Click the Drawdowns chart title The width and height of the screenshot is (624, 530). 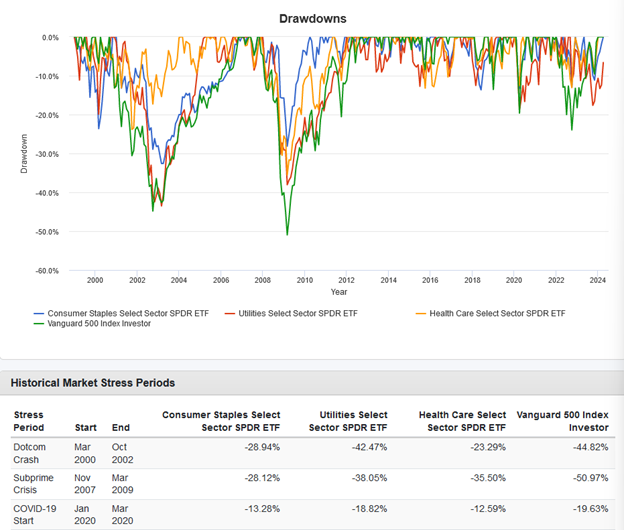pos(313,19)
